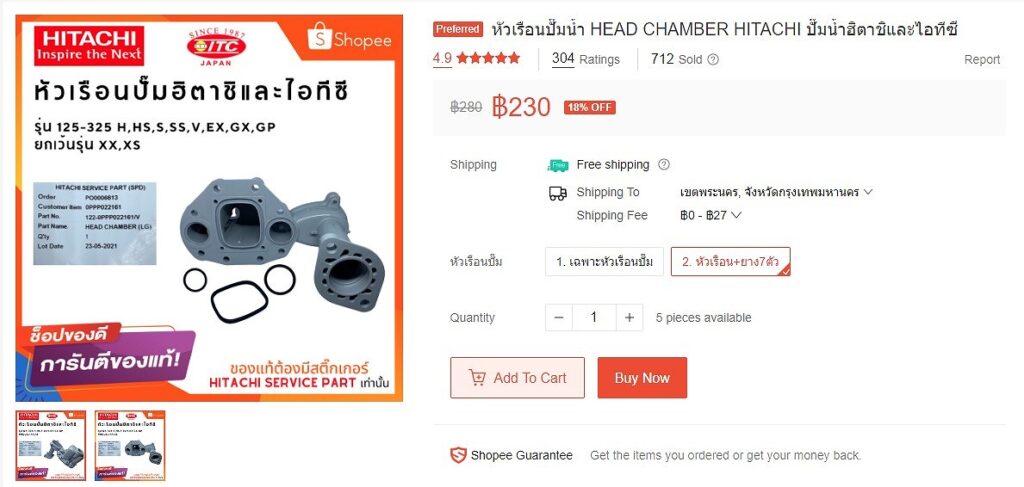This screenshot has height=487, width=1024.
Task: Click the five-star rating icons
Action: pos(488,59)
